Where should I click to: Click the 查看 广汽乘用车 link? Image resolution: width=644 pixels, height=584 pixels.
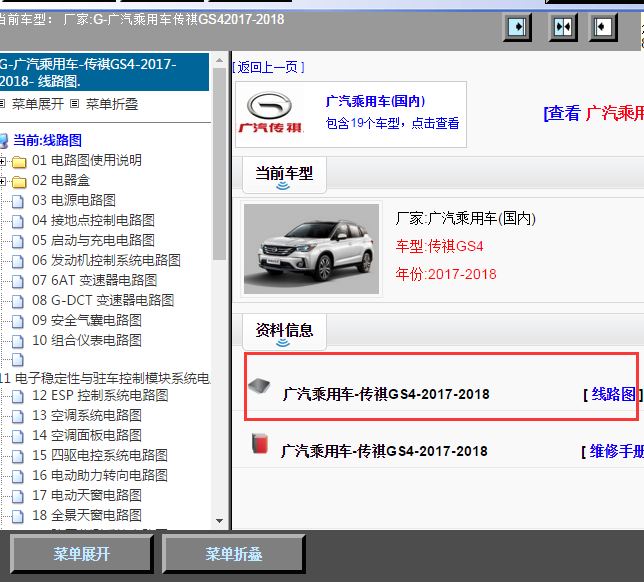[x=594, y=113]
